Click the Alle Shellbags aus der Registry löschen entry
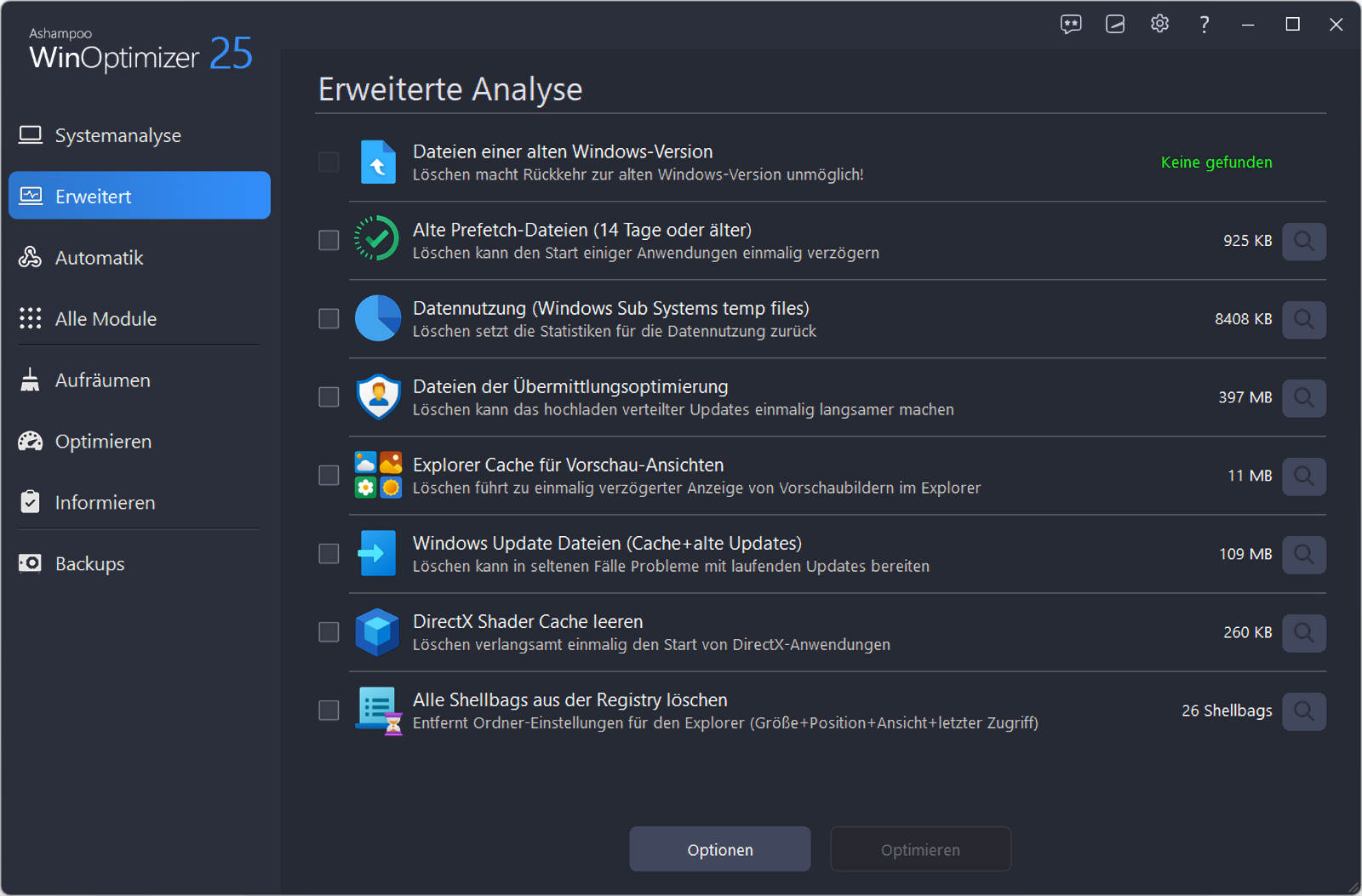This screenshot has width=1362, height=896. click(x=569, y=700)
